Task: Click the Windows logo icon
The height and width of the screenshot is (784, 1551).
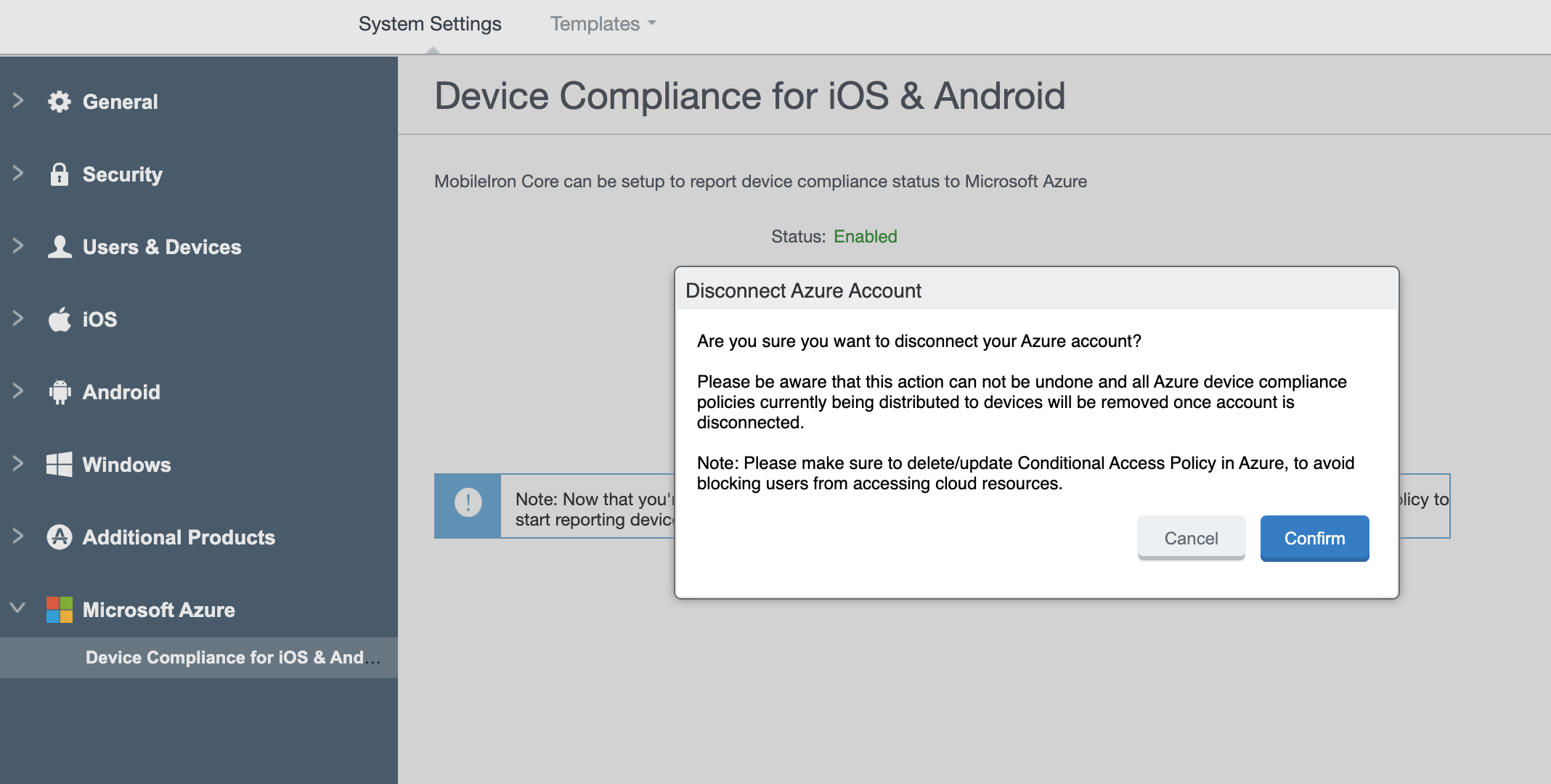Action: [x=60, y=465]
